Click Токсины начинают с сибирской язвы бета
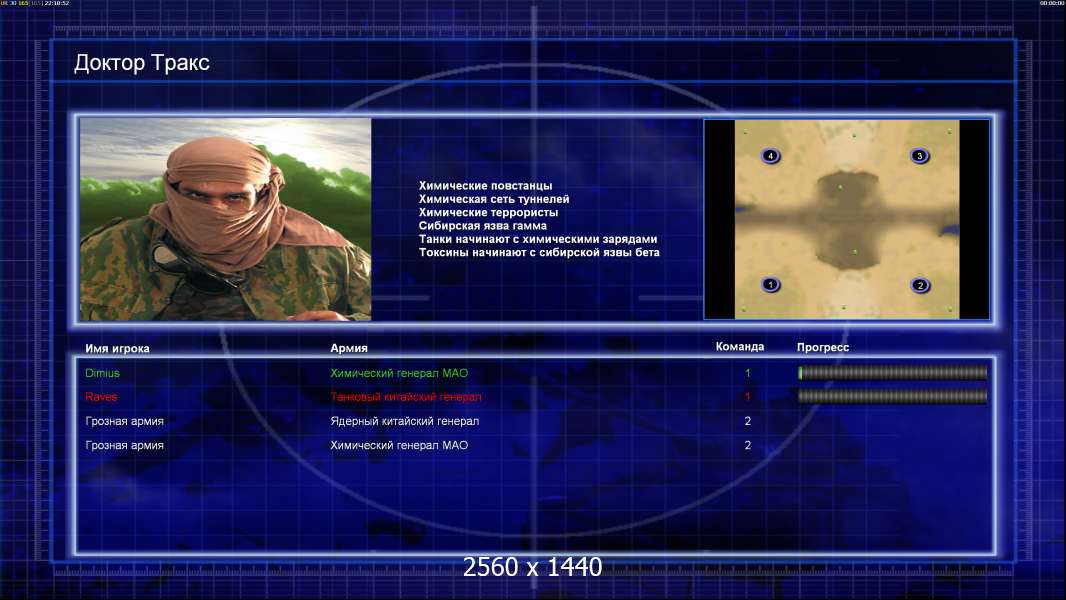The image size is (1066, 600). [x=539, y=252]
